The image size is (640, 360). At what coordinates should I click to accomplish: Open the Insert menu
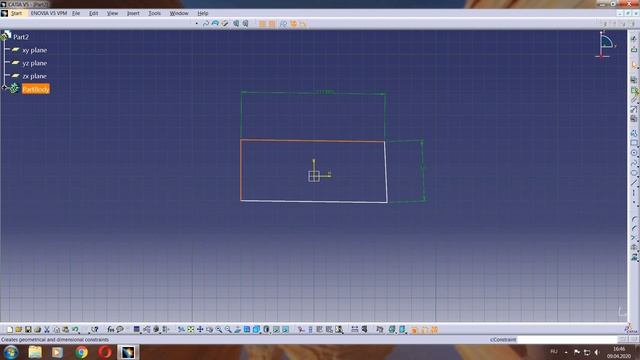133,13
